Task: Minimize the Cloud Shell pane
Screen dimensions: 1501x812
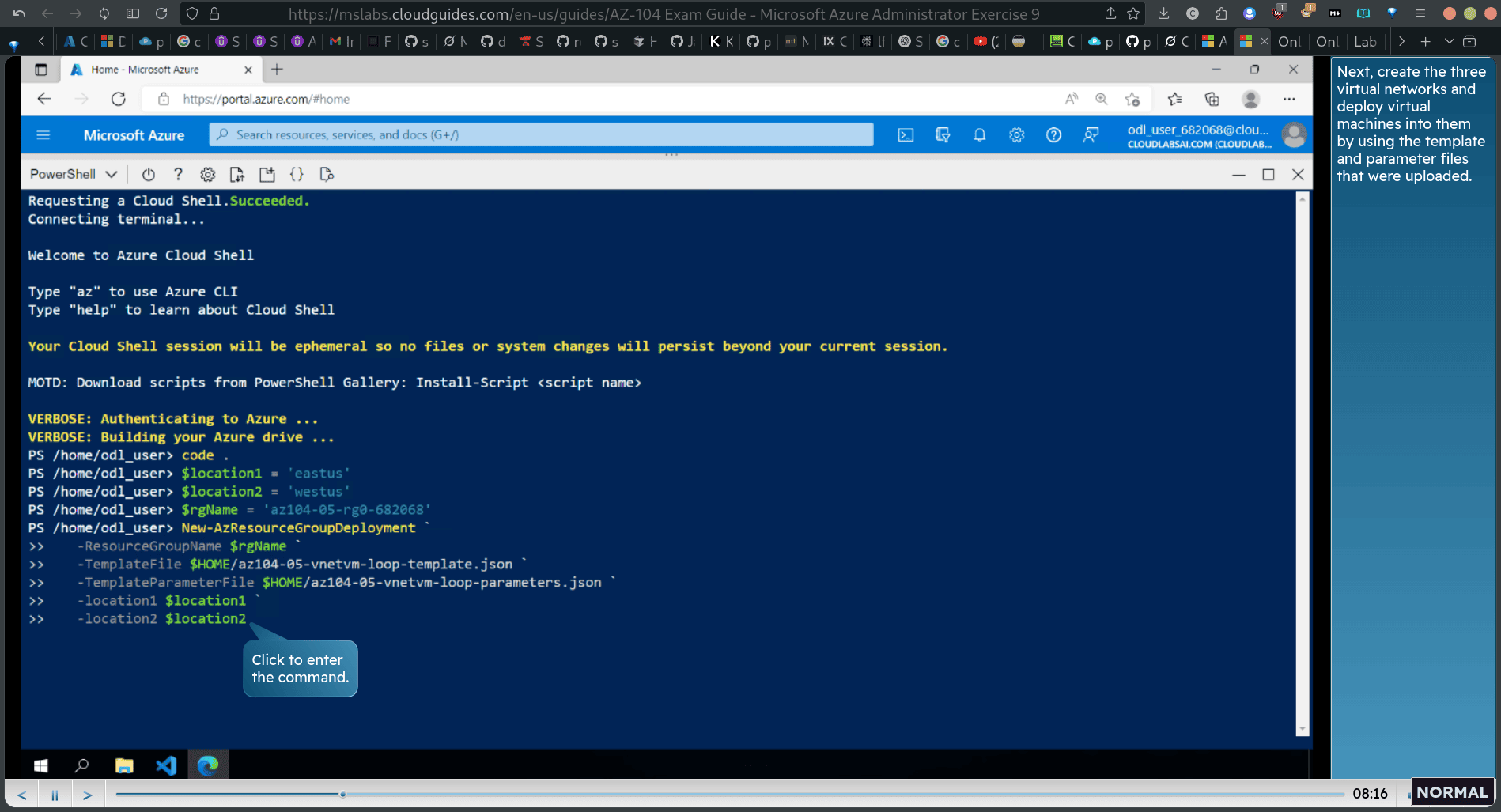Action: point(1238,175)
